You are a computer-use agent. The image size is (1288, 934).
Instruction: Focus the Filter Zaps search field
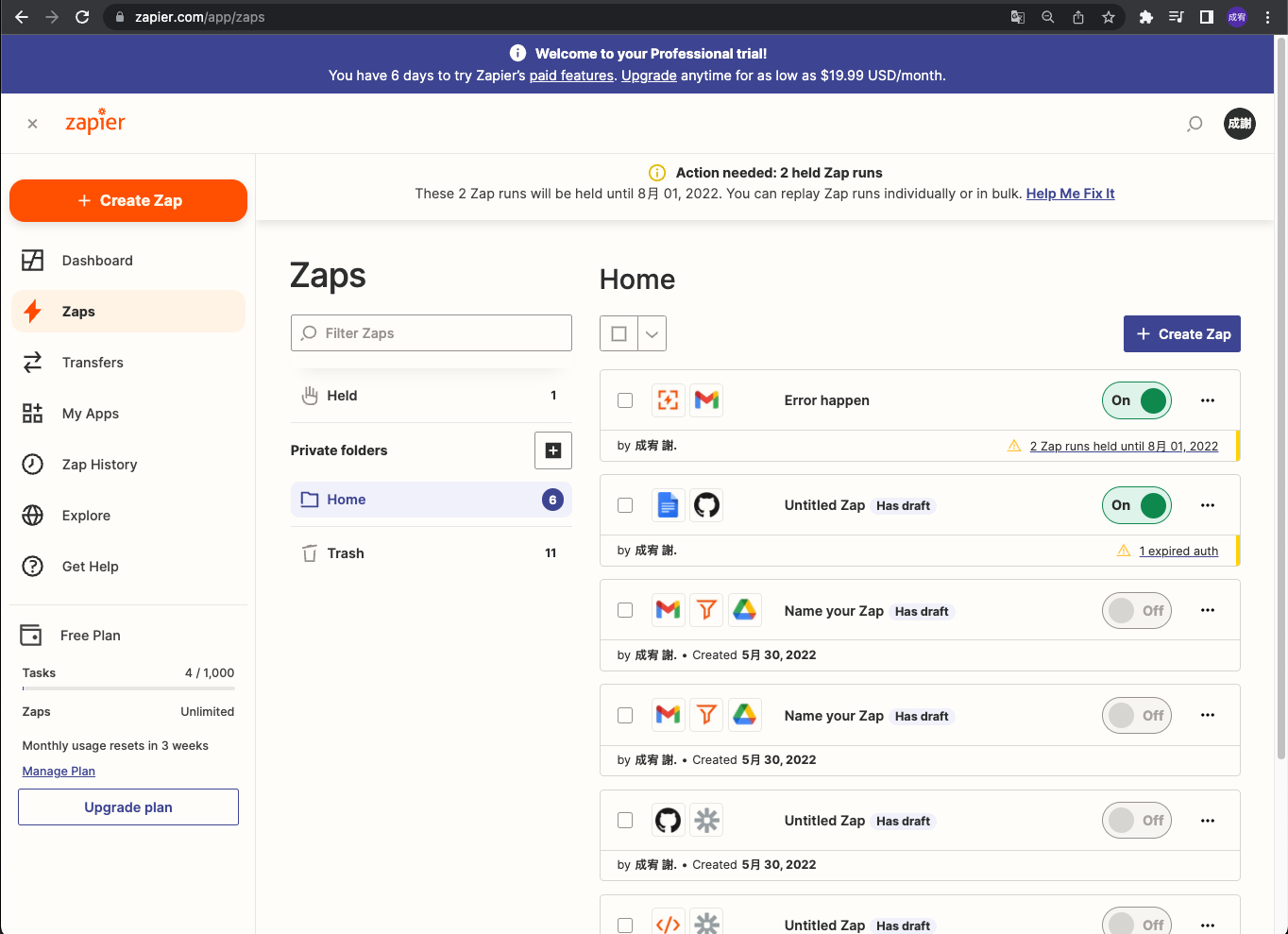click(432, 333)
